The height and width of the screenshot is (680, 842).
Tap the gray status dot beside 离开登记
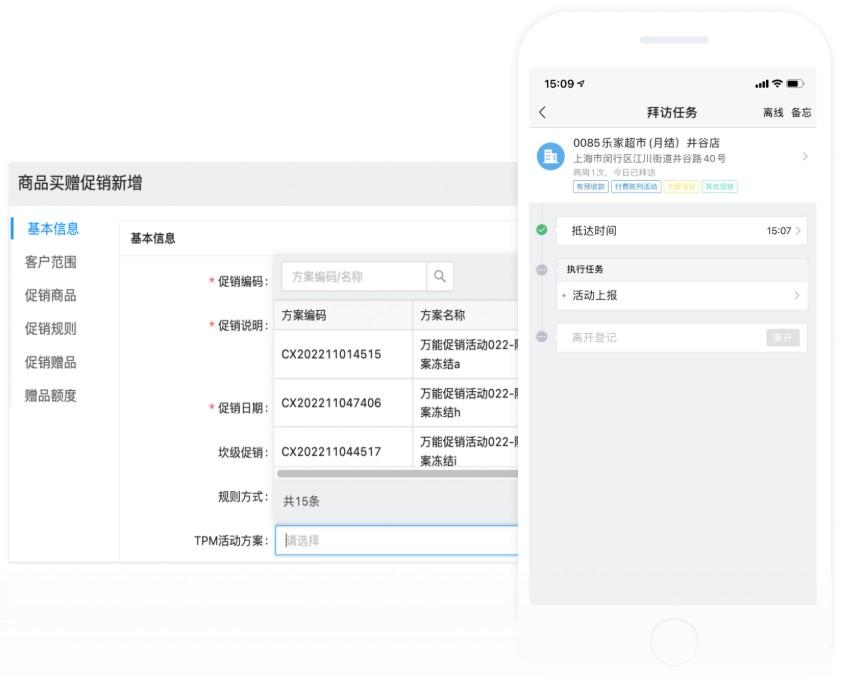point(542,337)
